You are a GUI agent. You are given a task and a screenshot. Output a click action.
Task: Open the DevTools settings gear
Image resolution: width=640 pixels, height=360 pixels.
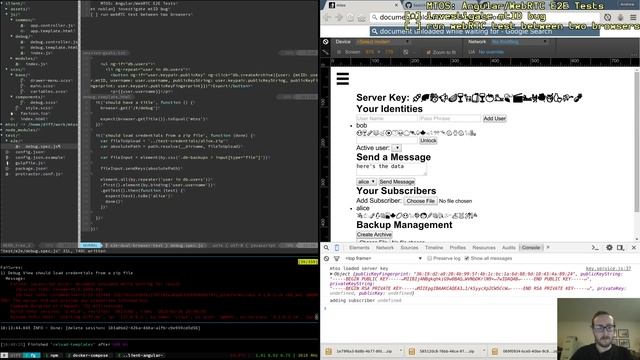click(609, 248)
